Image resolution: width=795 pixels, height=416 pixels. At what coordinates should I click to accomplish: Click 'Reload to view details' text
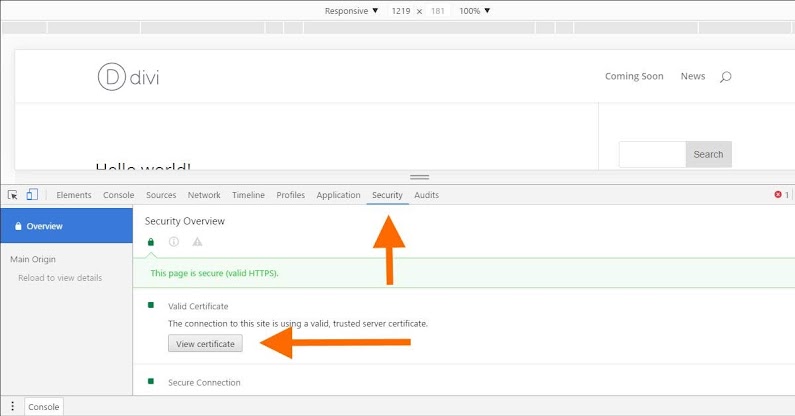pyautogui.click(x=60, y=278)
